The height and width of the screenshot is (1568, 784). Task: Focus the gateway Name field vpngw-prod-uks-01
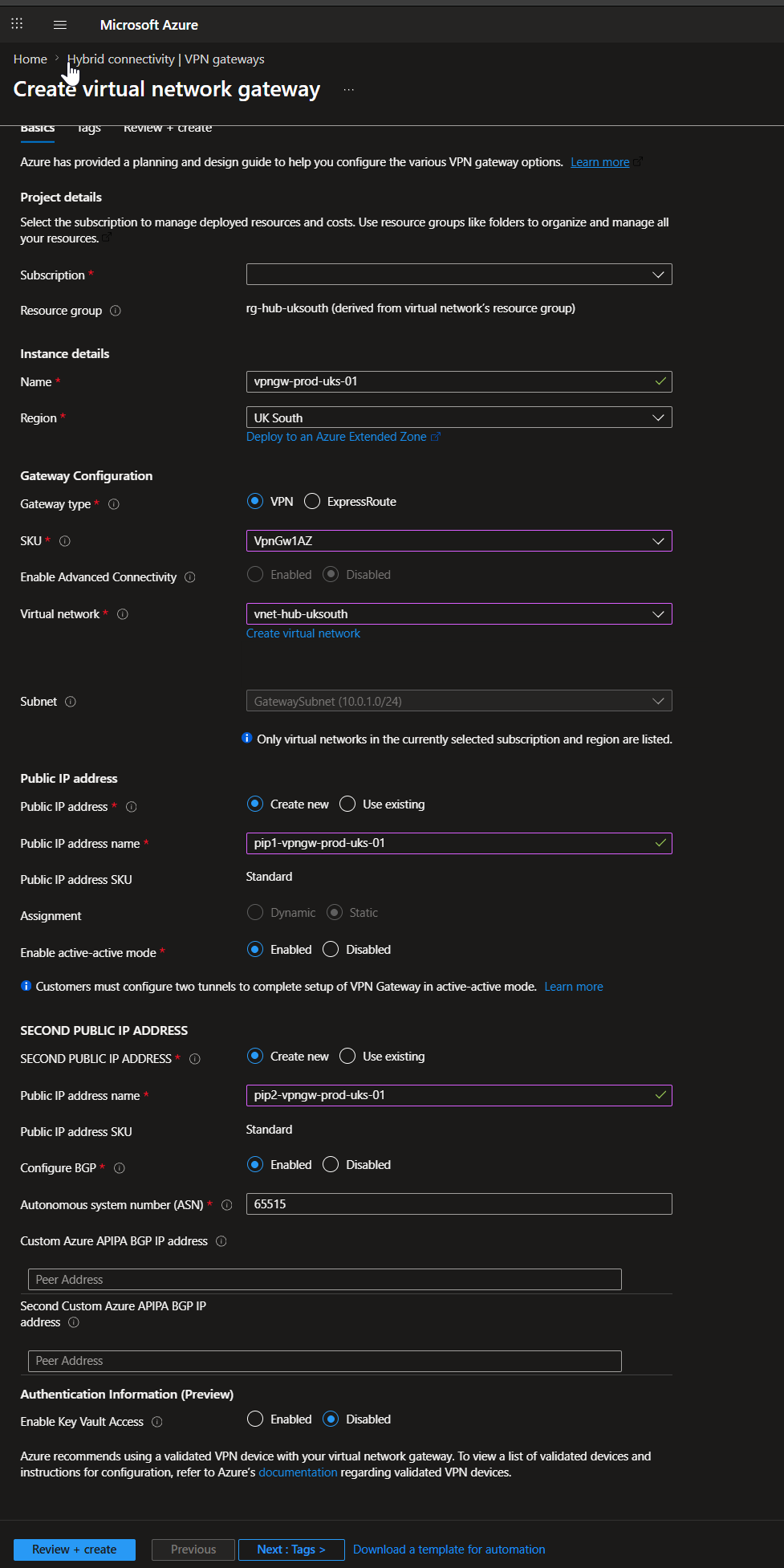(x=459, y=381)
